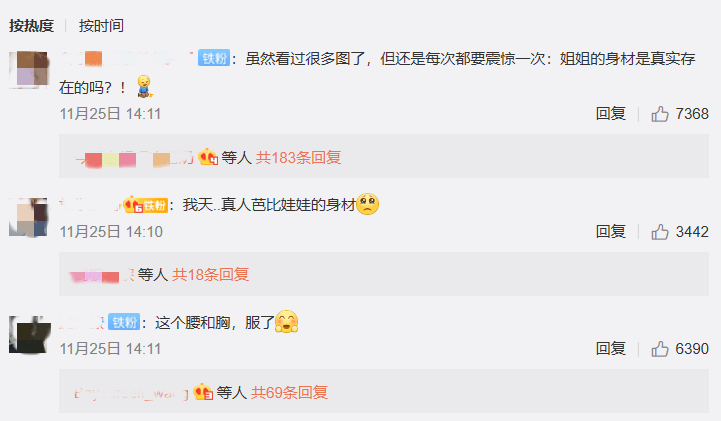Open the third commenter's avatar
The height and width of the screenshot is (421, 721).
tap(30, 335)
